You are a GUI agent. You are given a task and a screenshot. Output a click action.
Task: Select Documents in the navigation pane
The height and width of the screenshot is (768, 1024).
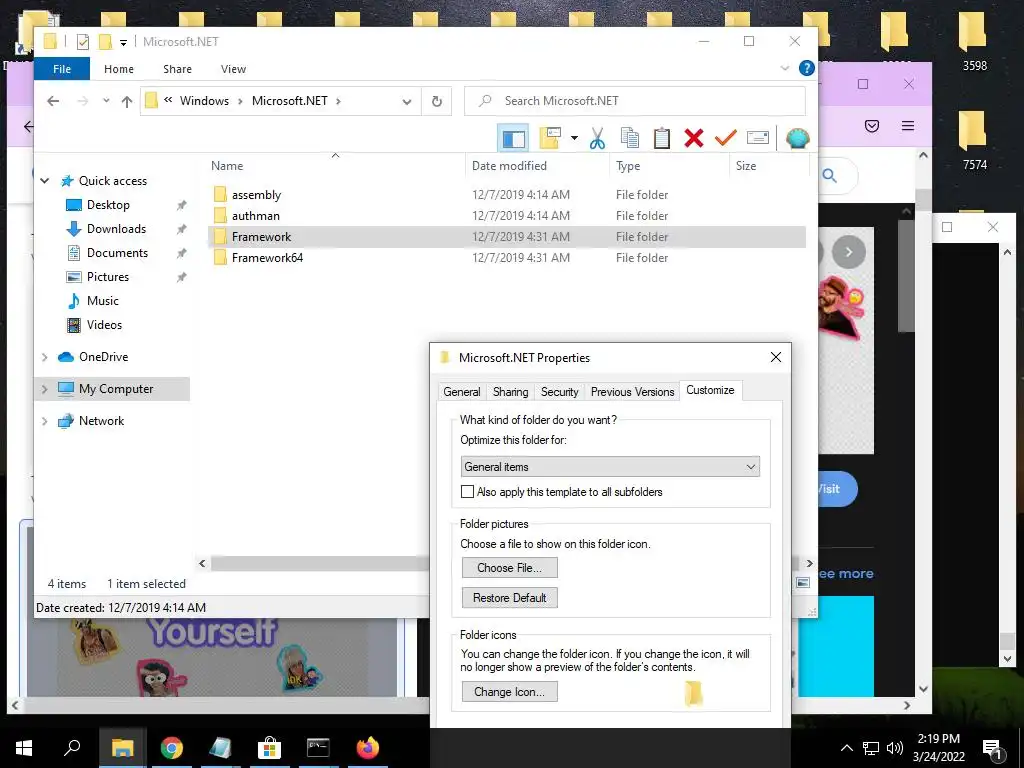click(x=118, y=253)
